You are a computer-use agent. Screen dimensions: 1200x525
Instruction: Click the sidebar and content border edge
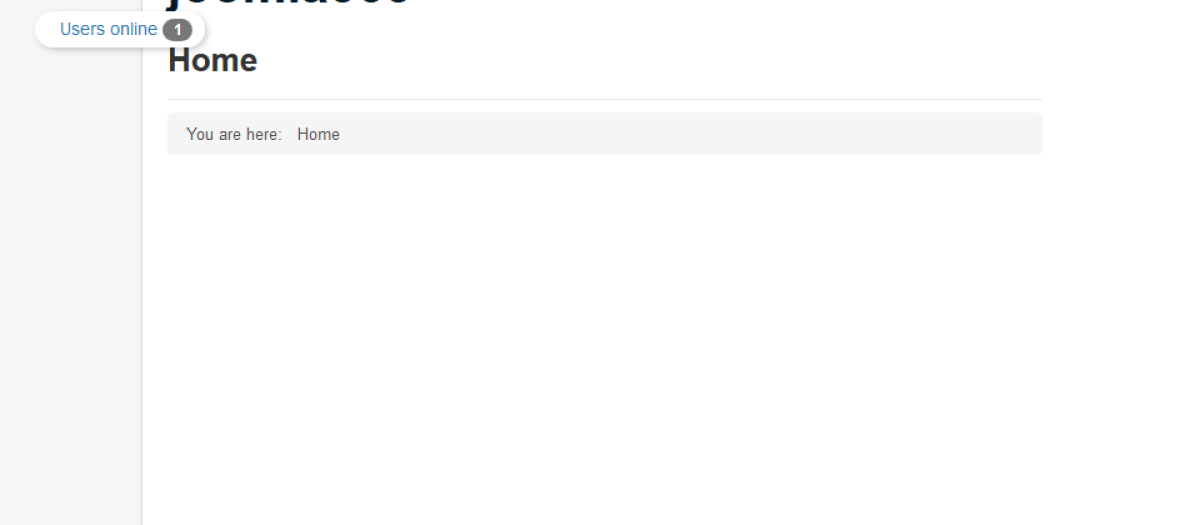tap(142, 300)
